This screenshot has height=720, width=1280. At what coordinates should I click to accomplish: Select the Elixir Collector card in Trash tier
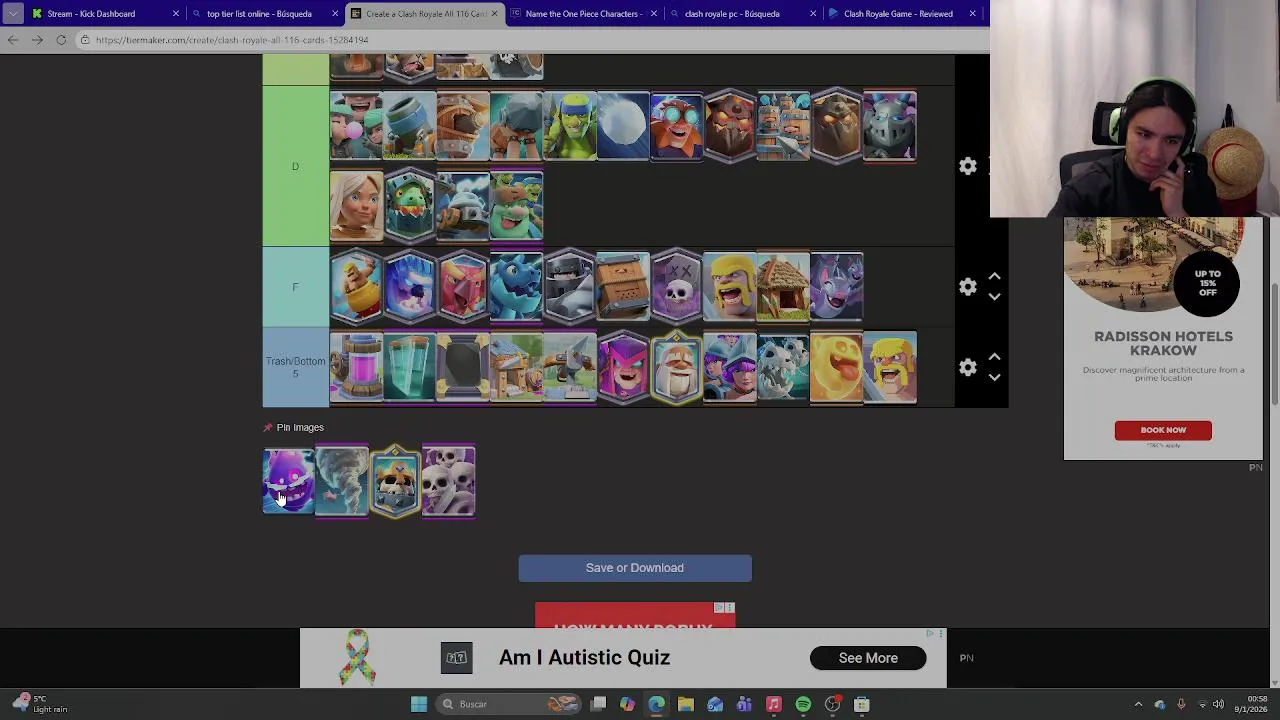[356, 367]
